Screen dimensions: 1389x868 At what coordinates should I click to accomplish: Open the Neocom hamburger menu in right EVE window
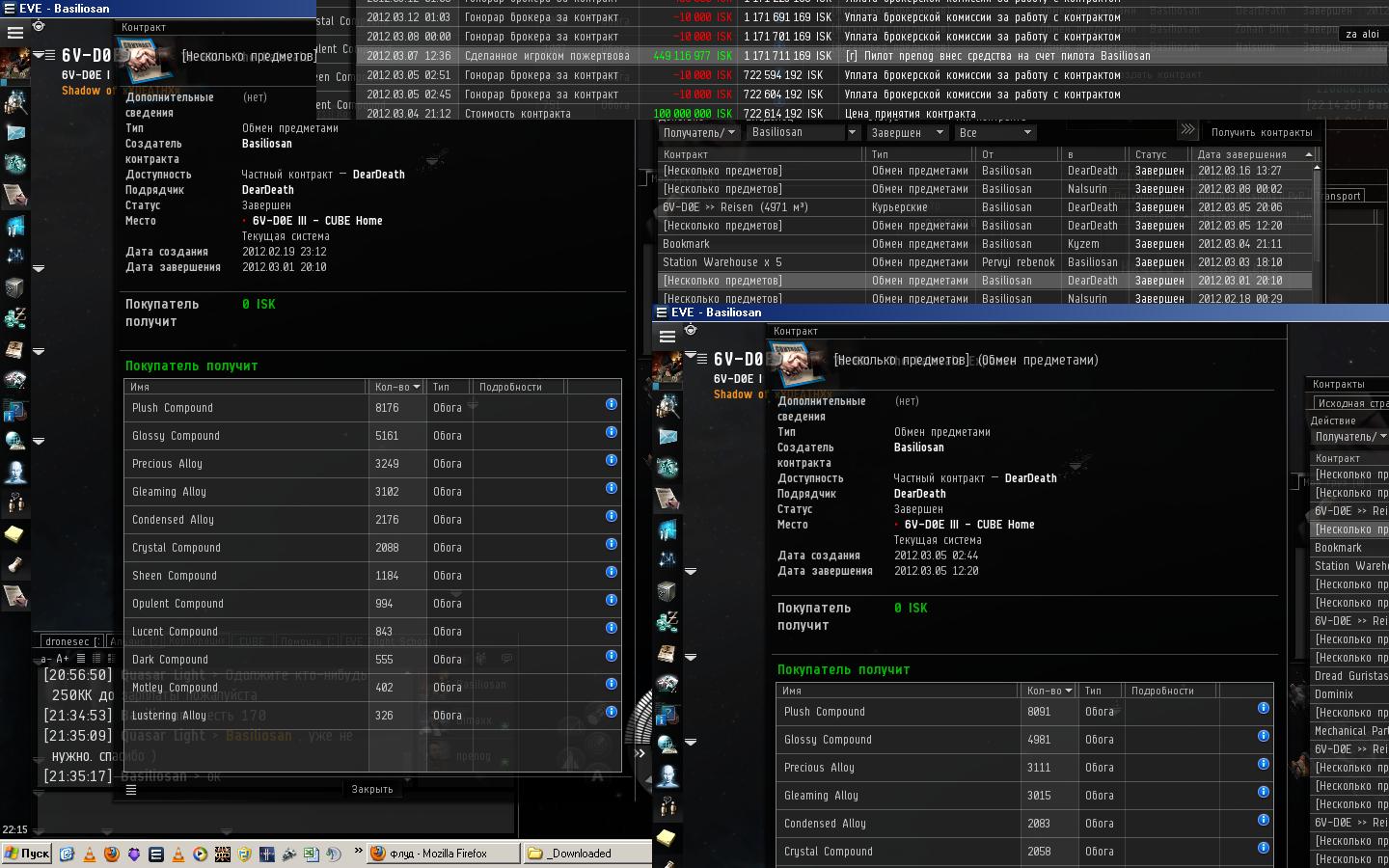(x=667, y=337)
